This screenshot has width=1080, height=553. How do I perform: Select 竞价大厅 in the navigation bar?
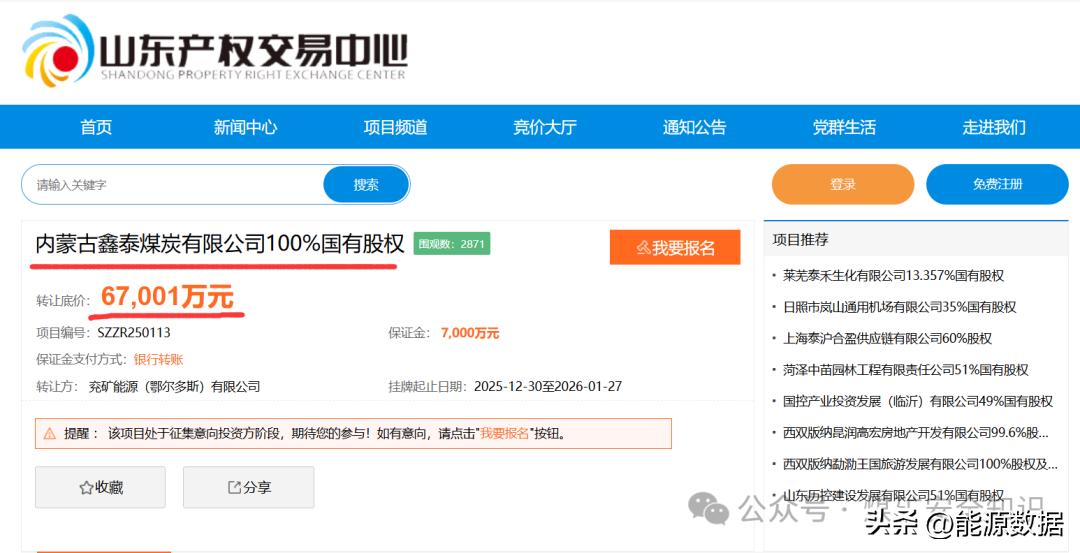[545, 127]
